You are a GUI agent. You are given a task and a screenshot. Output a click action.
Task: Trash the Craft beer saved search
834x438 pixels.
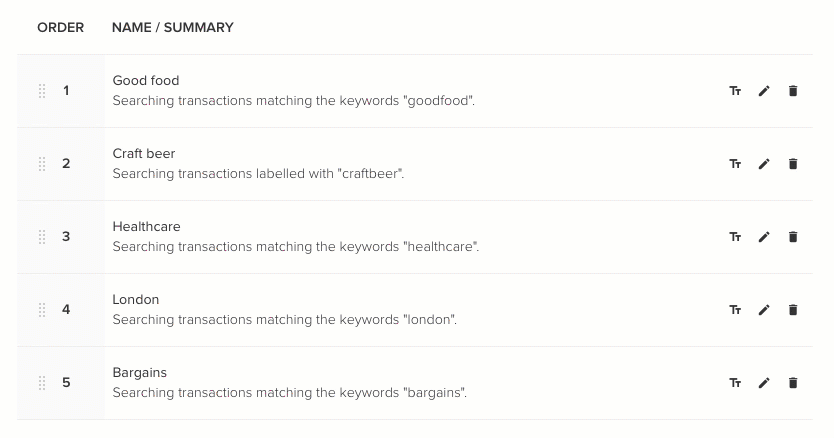point(793,164)
